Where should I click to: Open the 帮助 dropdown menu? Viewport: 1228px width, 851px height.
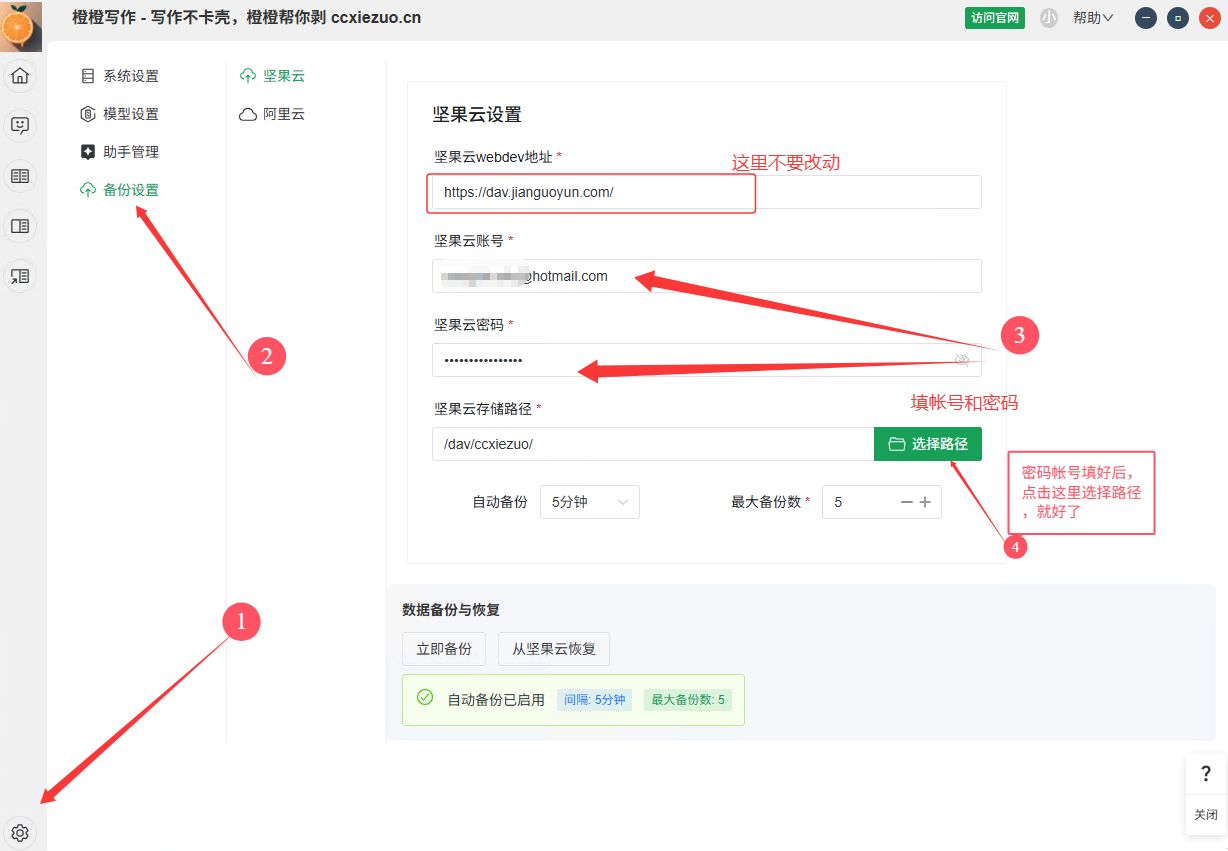1093,18
